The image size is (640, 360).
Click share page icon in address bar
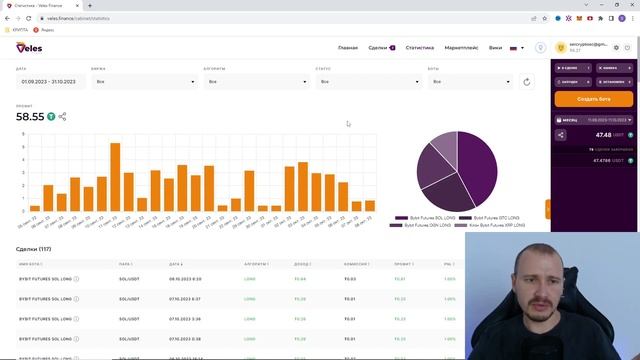534,18
